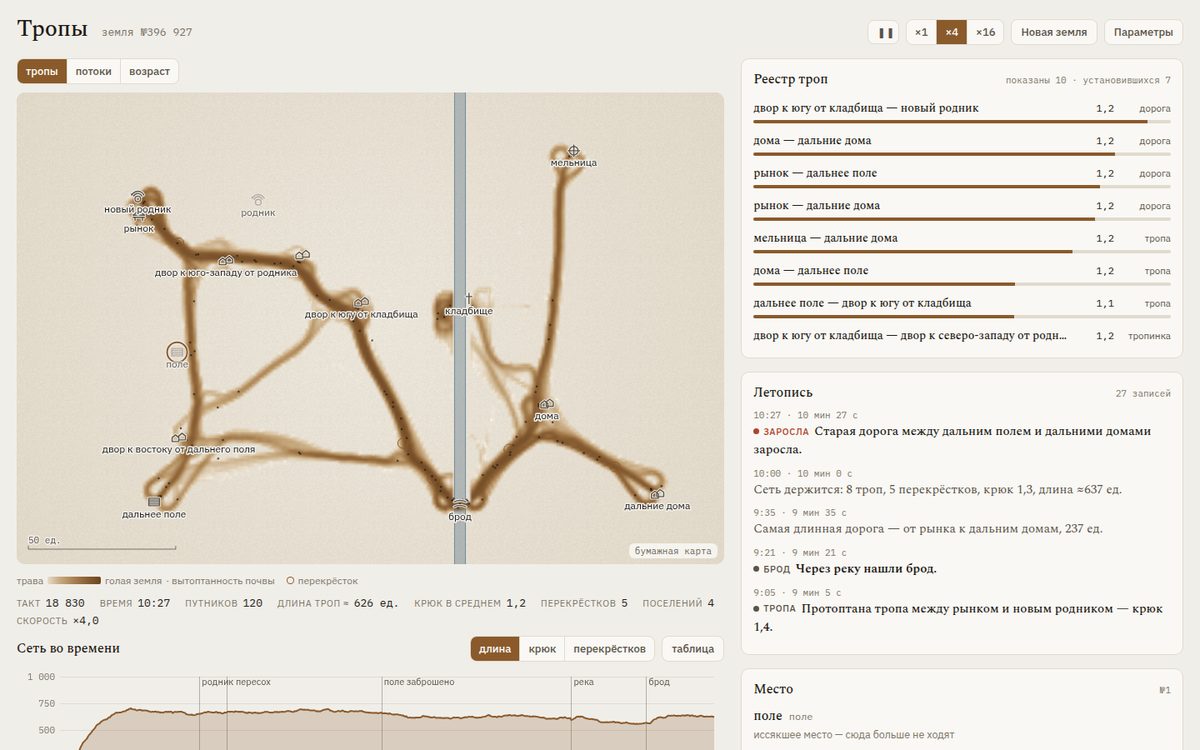Click the 27 записей count in Летопись
Screen dimensions: 1200x750
[x=1143, y=394]
